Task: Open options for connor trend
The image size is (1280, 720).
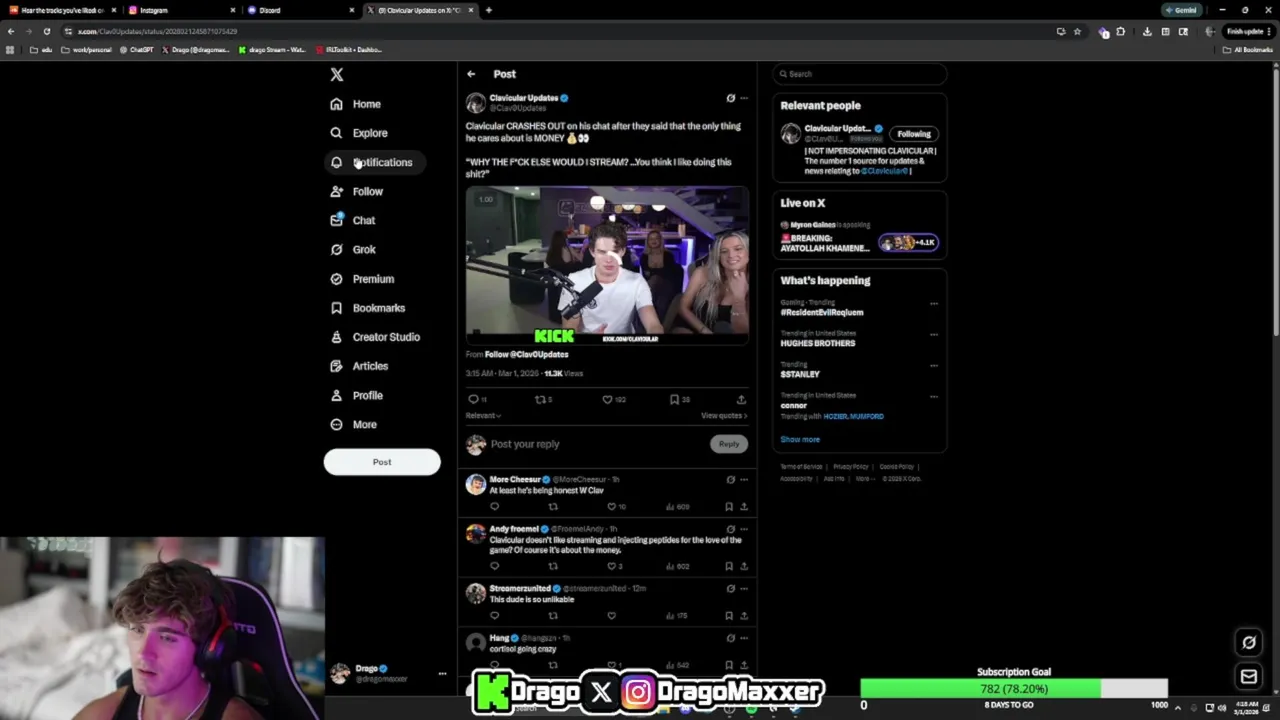Action: (934, 396)
